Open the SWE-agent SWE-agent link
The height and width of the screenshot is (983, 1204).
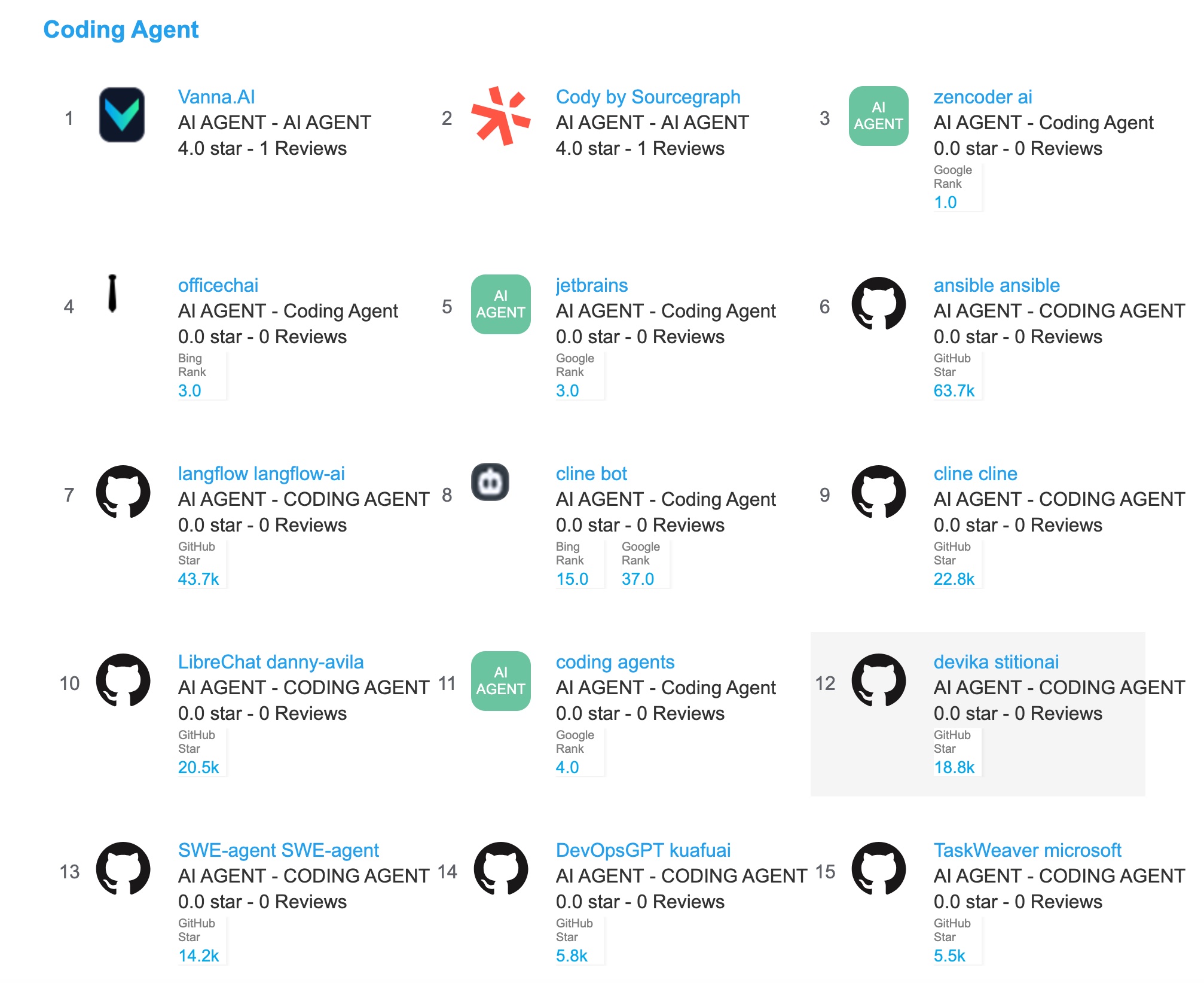point(279,850)
